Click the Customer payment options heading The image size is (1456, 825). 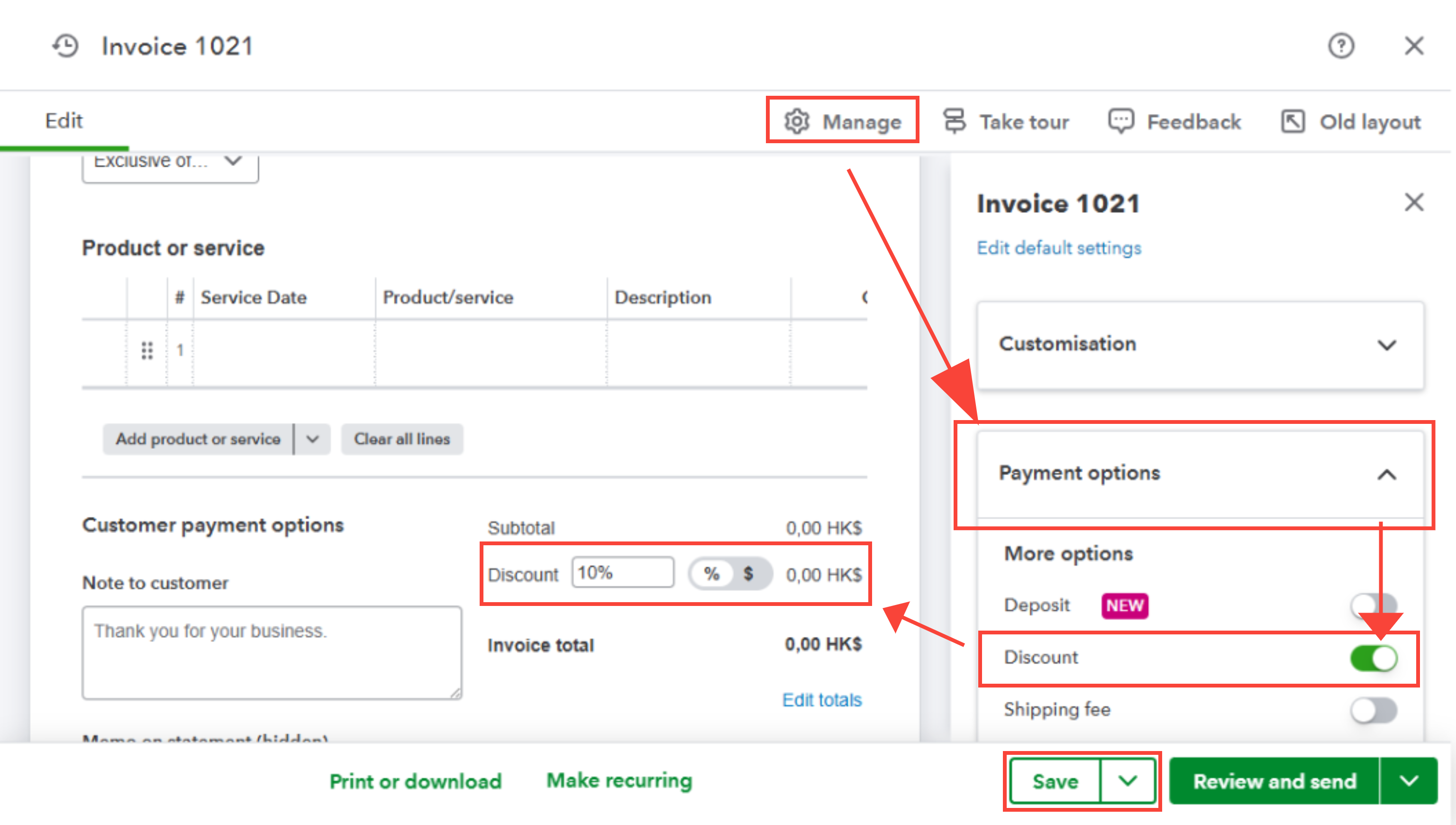pyautogui.click(x=213, y=525)
